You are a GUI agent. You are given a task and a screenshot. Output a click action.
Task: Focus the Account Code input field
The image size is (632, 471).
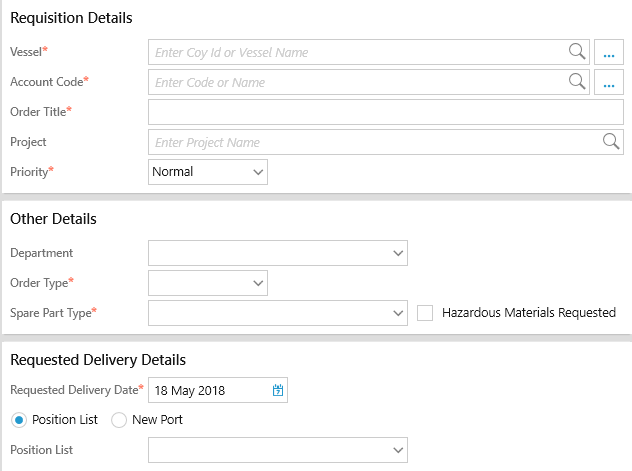coord(355,82)
